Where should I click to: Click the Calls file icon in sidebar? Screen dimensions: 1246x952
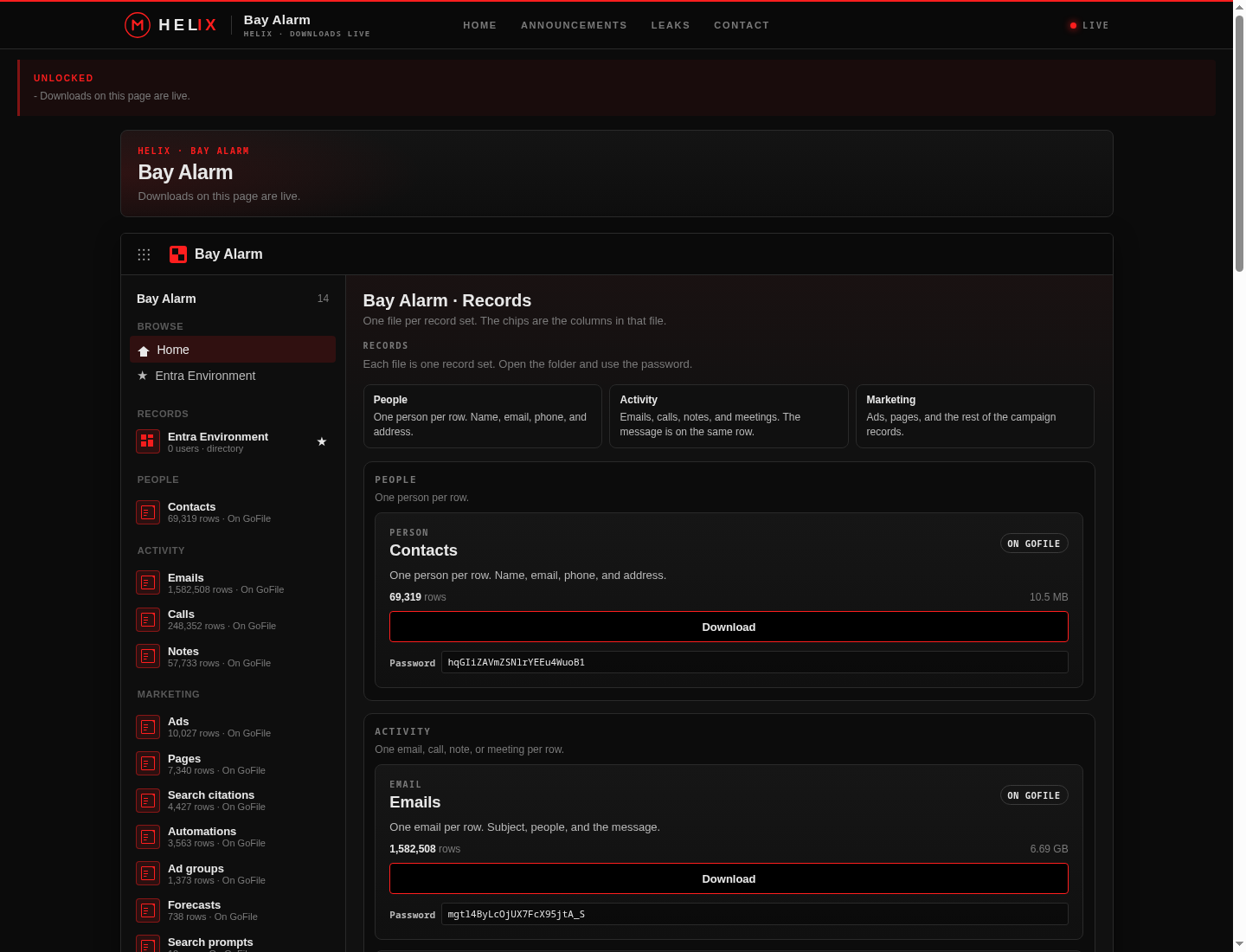coord(148,620)
